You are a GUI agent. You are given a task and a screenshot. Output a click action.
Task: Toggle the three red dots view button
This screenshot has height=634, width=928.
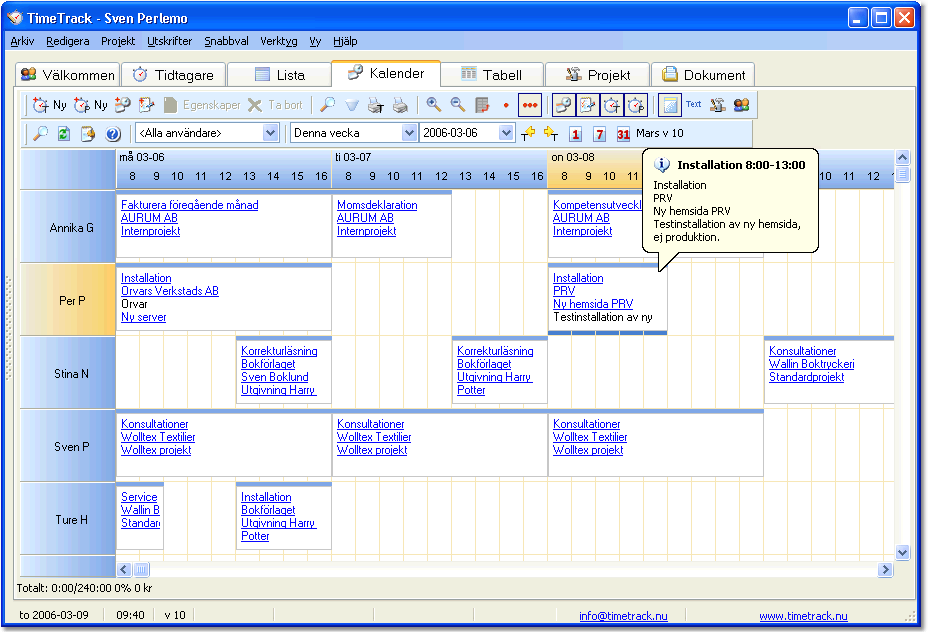(530, 105)
